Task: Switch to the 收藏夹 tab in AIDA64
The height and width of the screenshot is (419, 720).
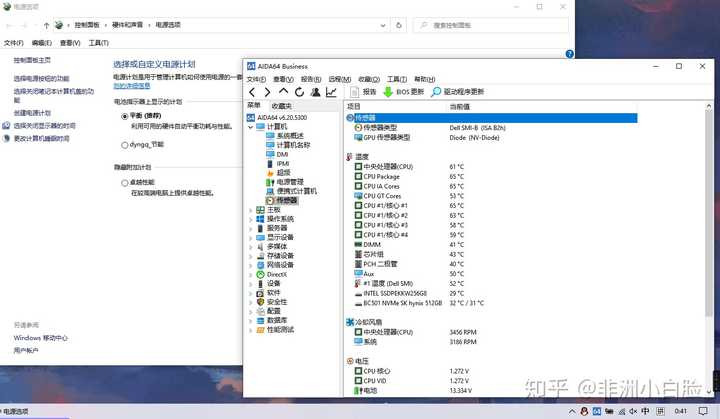Action: (281, 106)
